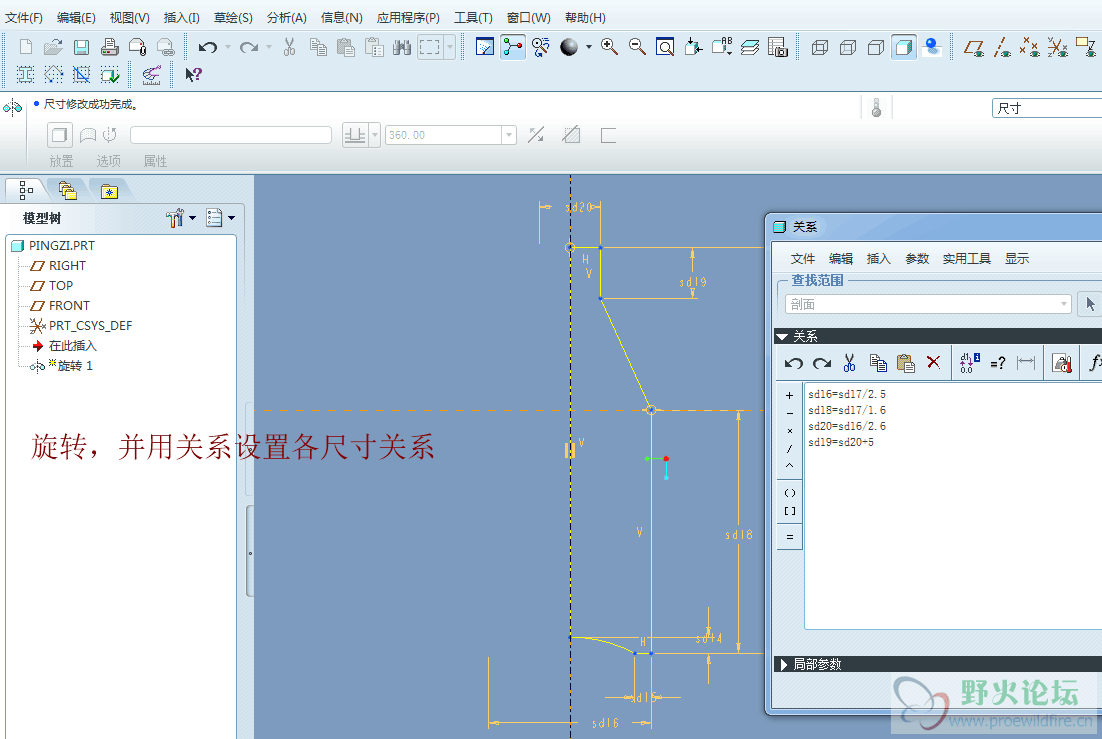Enable shaded display mode
This screenshot has height=739, width=1102.
coord(904,47)
